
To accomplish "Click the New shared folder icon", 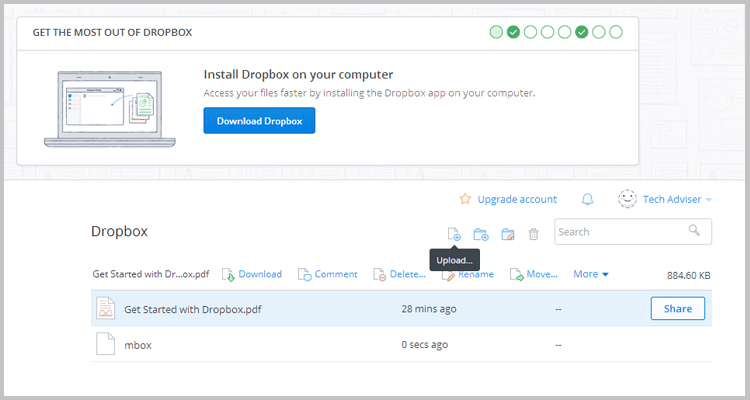I will (x=507, y=234).
